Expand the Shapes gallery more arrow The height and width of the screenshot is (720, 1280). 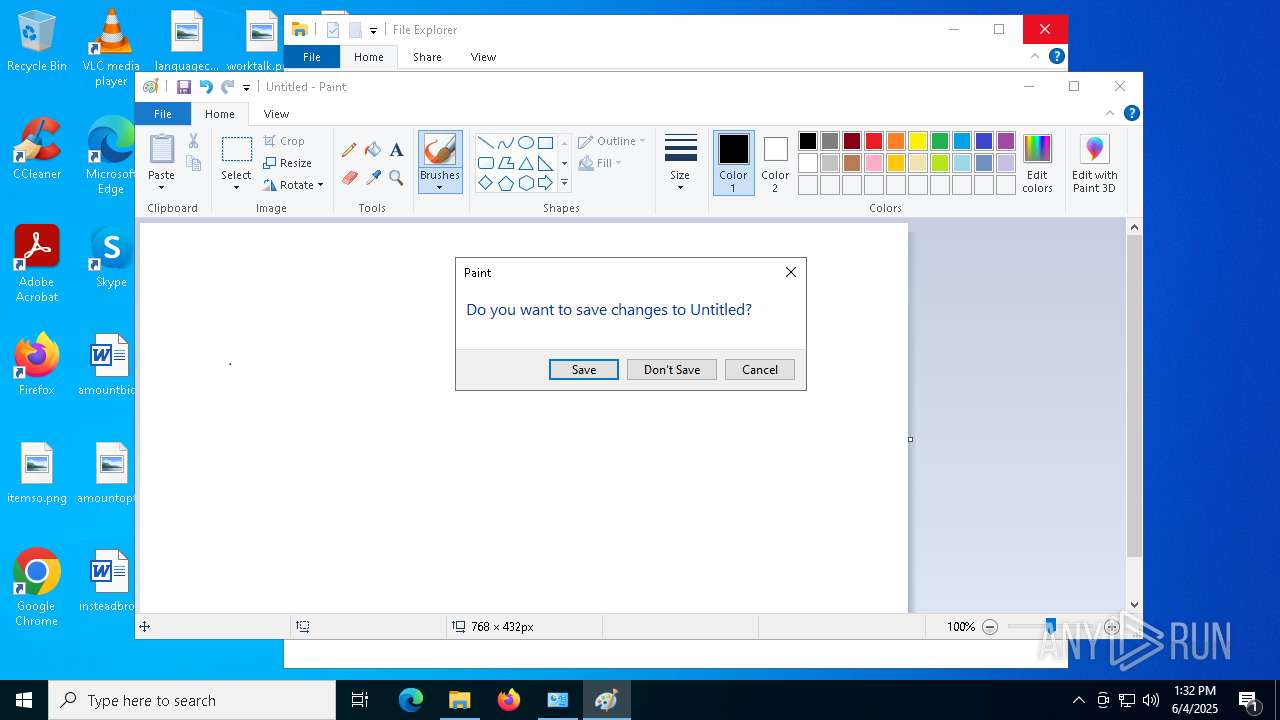click(564, 184)
